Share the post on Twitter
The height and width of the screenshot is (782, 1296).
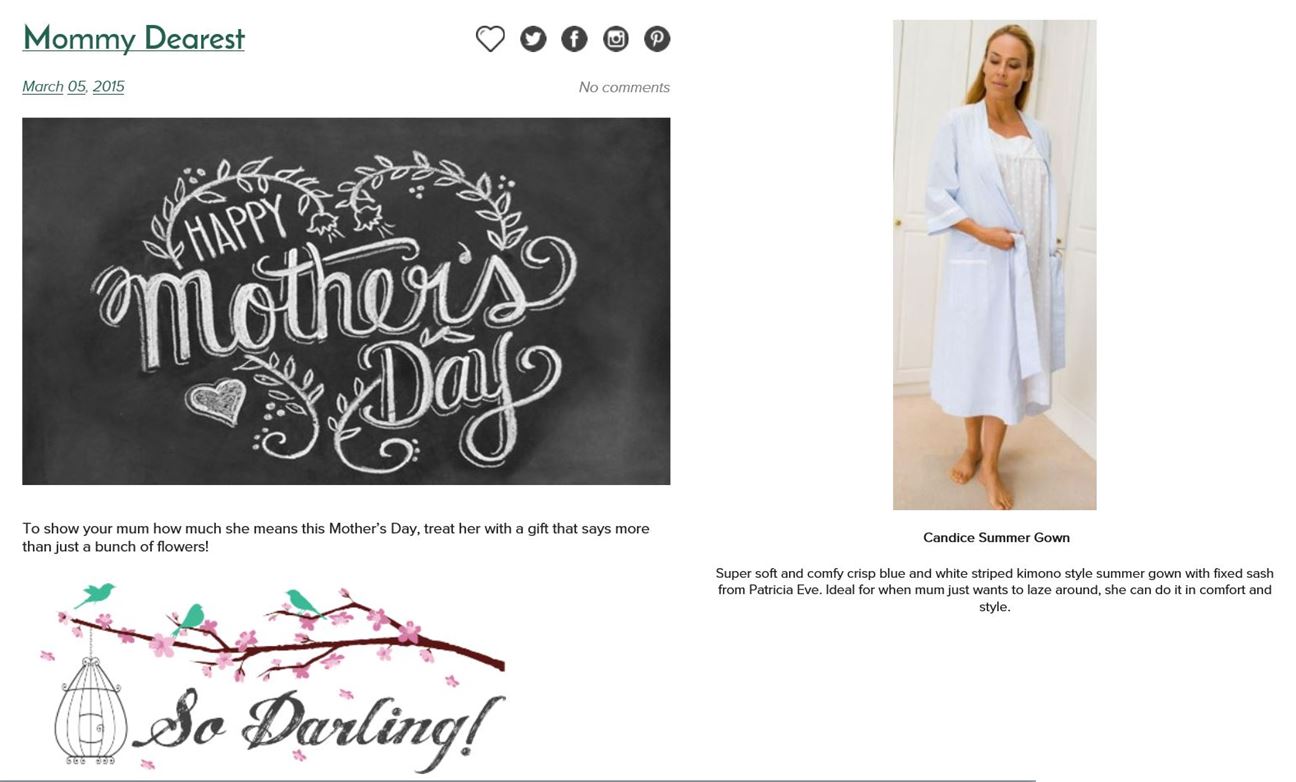(533, 39)
